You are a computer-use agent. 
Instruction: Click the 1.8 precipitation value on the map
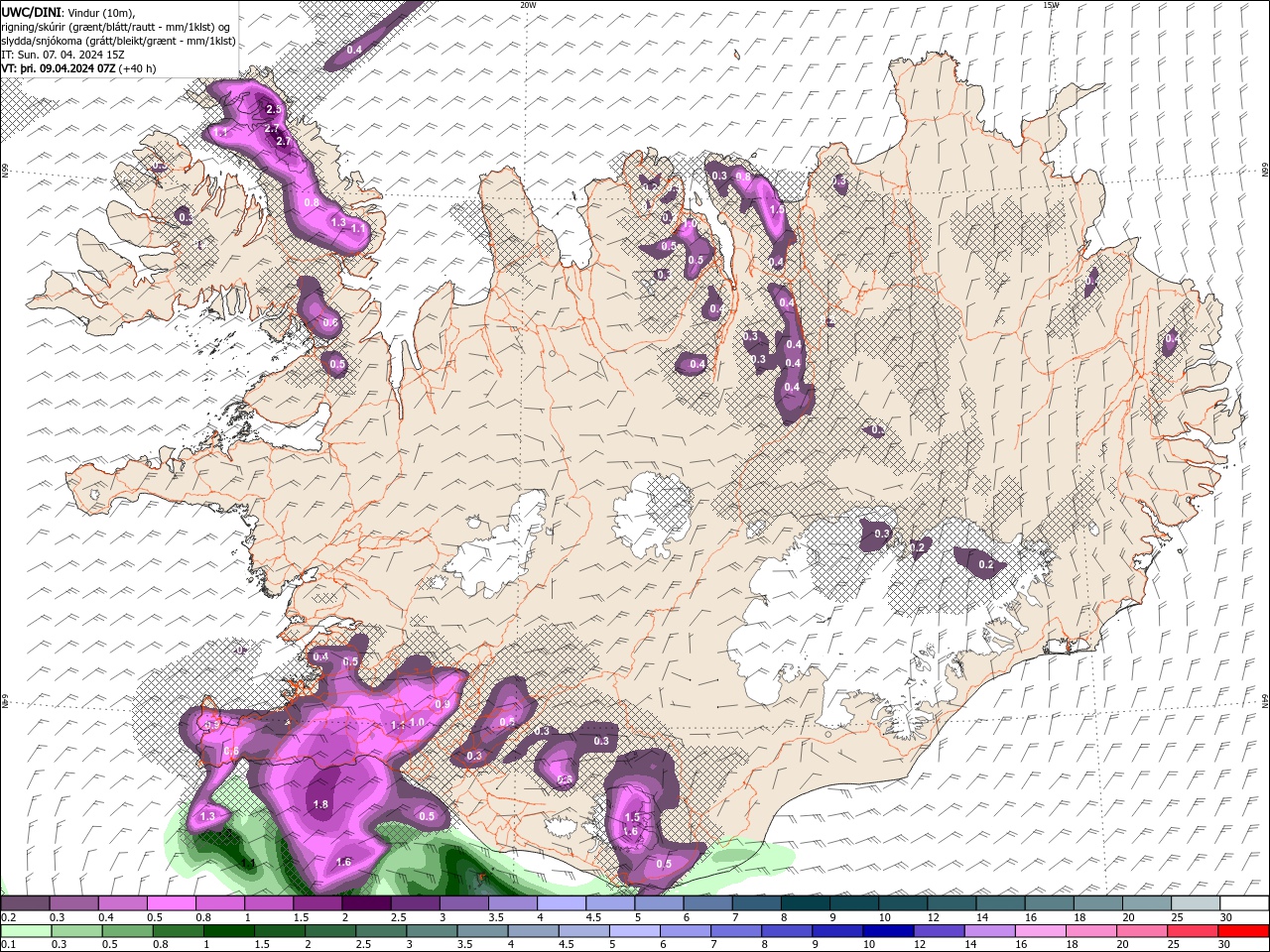[320, 804]
